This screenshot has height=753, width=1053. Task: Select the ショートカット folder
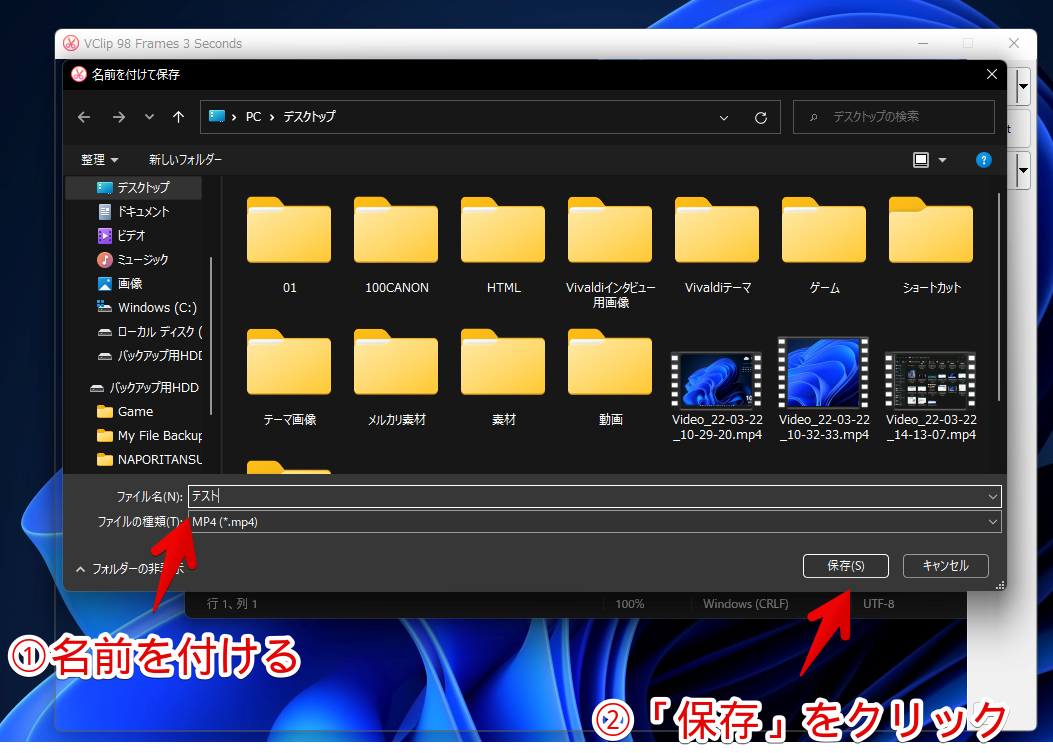coord(931,245)
